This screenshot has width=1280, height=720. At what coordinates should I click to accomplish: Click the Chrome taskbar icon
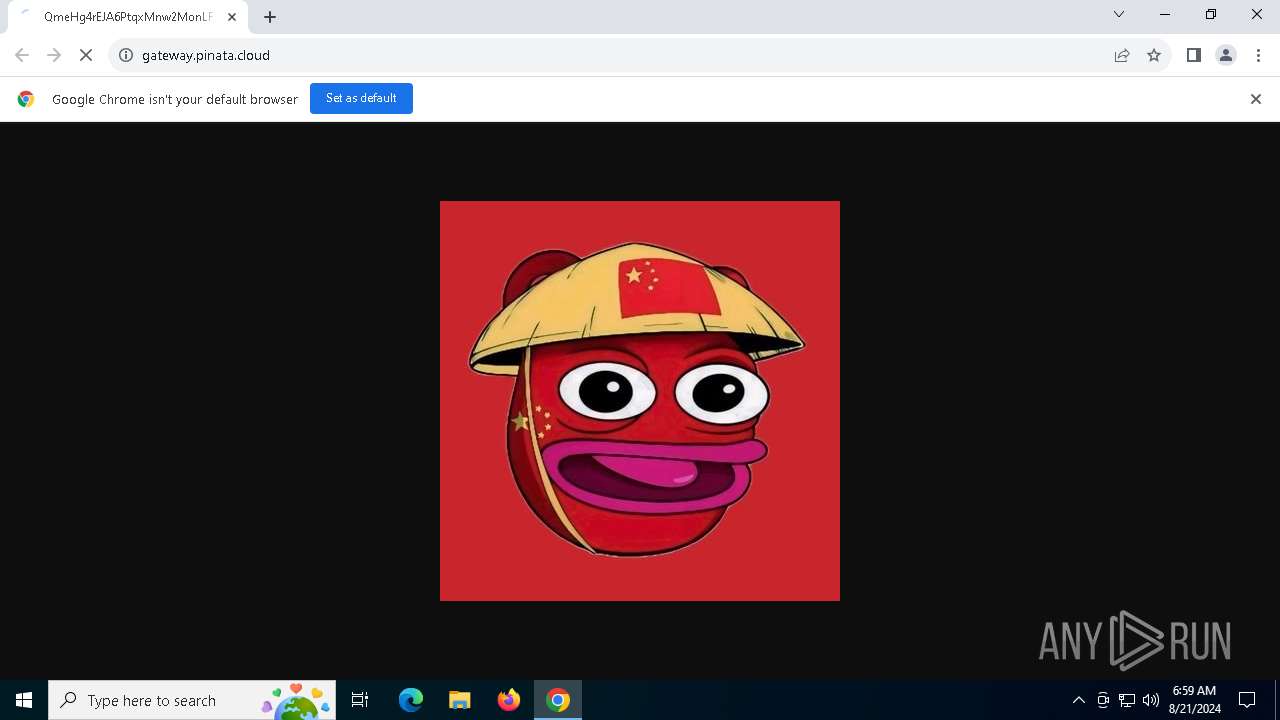(558, 700)
